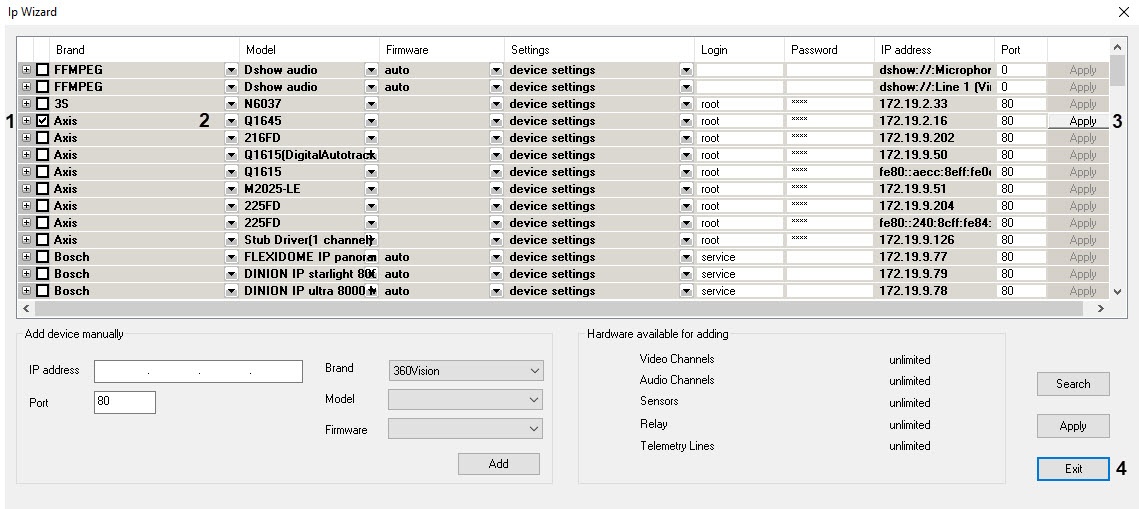Open the Firmware dropdown in manual add

465,429
